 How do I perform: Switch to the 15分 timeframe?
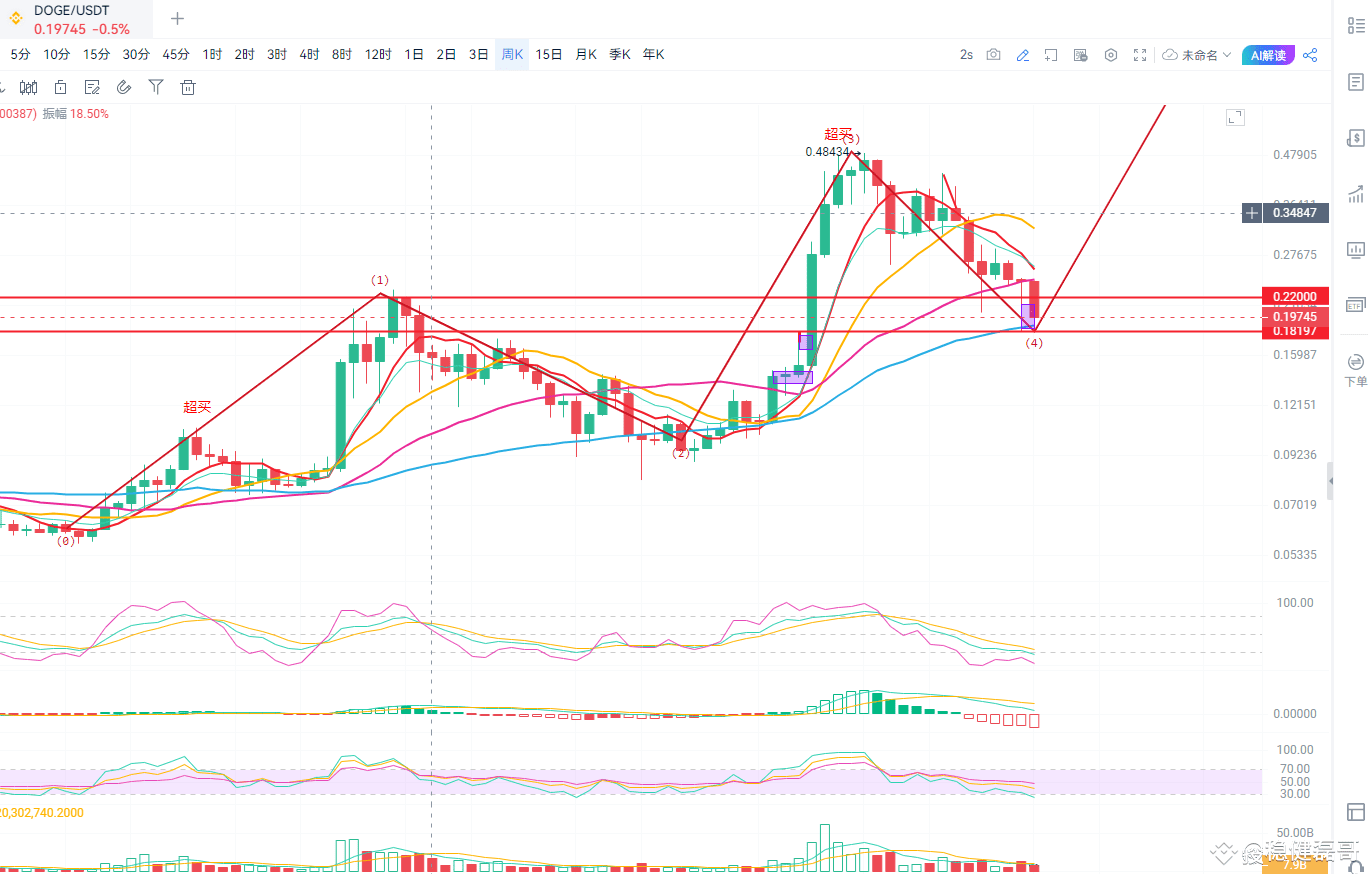click(96, 55)
